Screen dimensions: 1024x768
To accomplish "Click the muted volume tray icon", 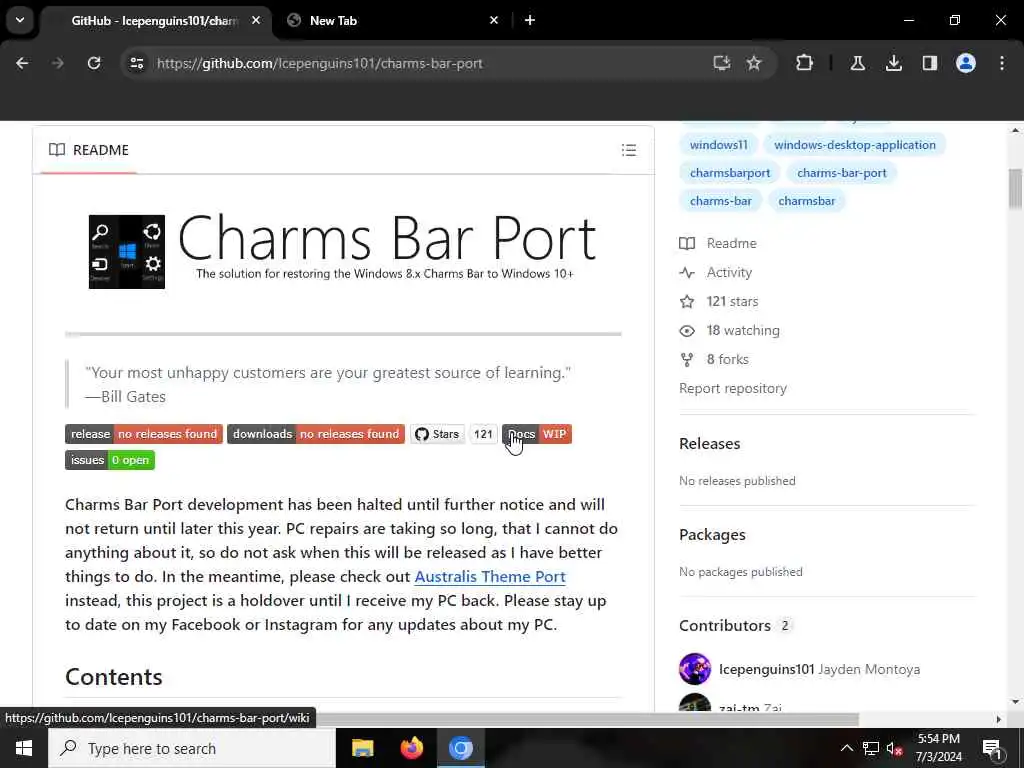I will pos(895,748).
